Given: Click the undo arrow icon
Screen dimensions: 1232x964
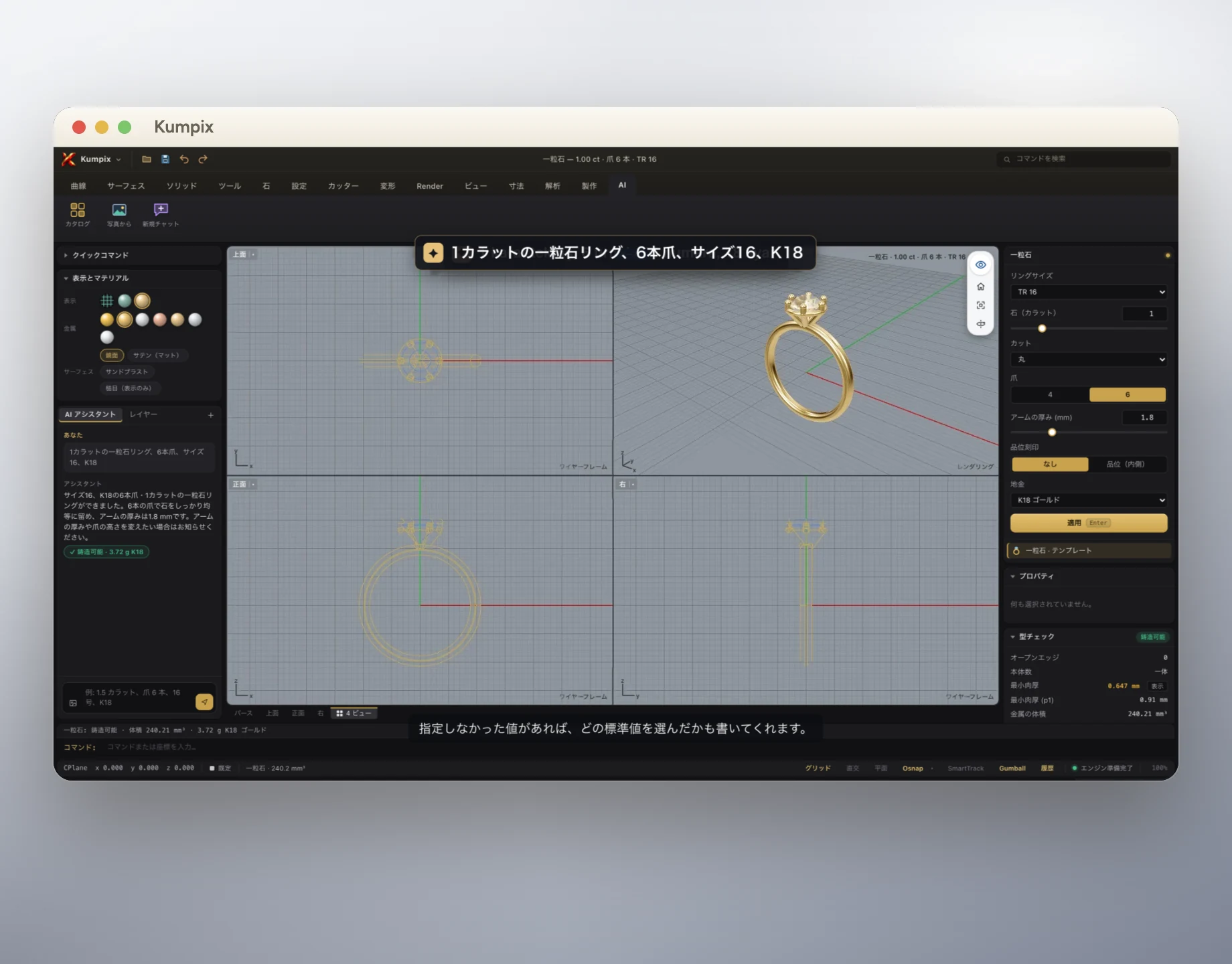Looking at the screenshot, I should point(184,159).
